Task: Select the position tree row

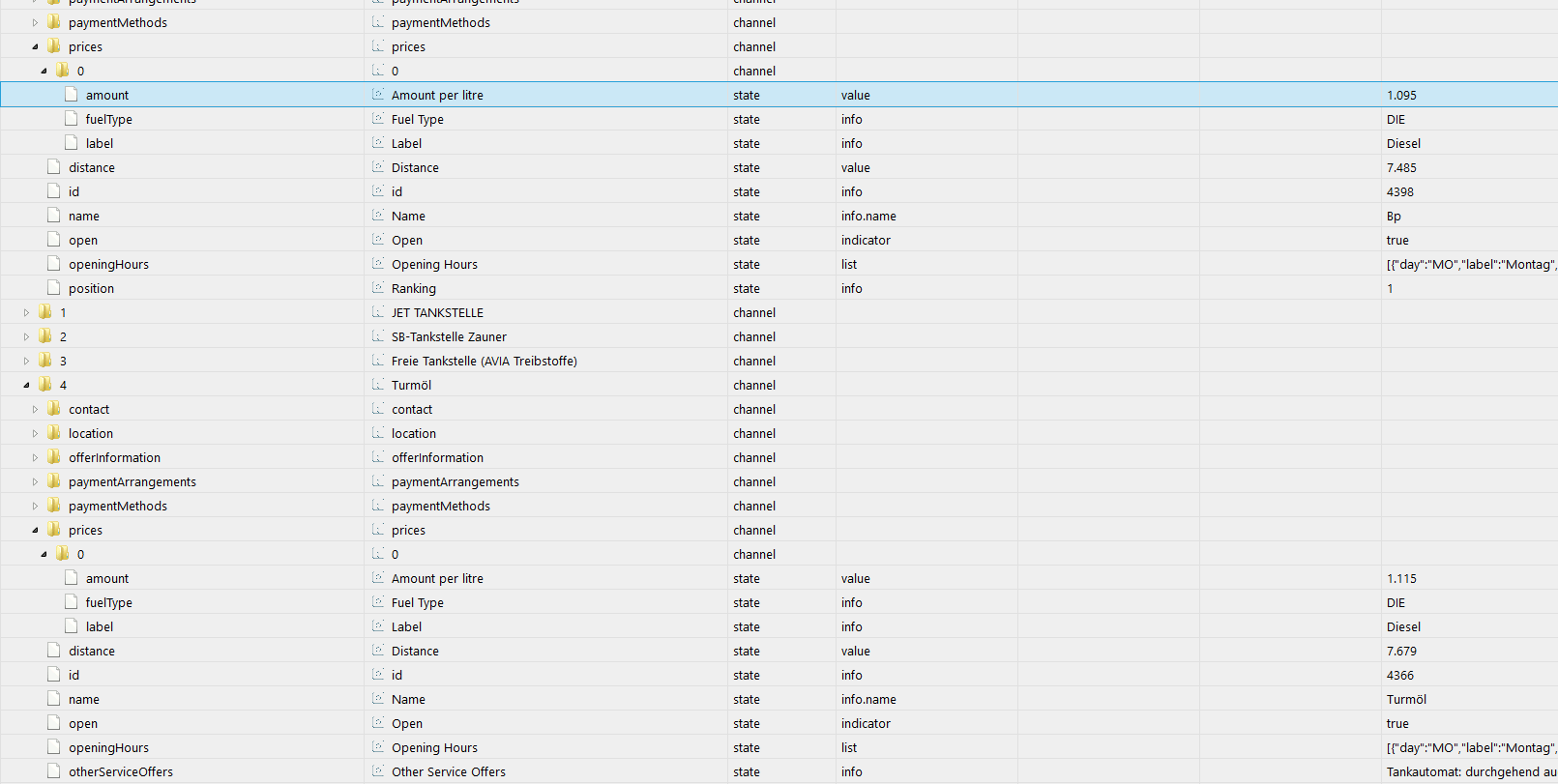Action: [x=779, y=288]
